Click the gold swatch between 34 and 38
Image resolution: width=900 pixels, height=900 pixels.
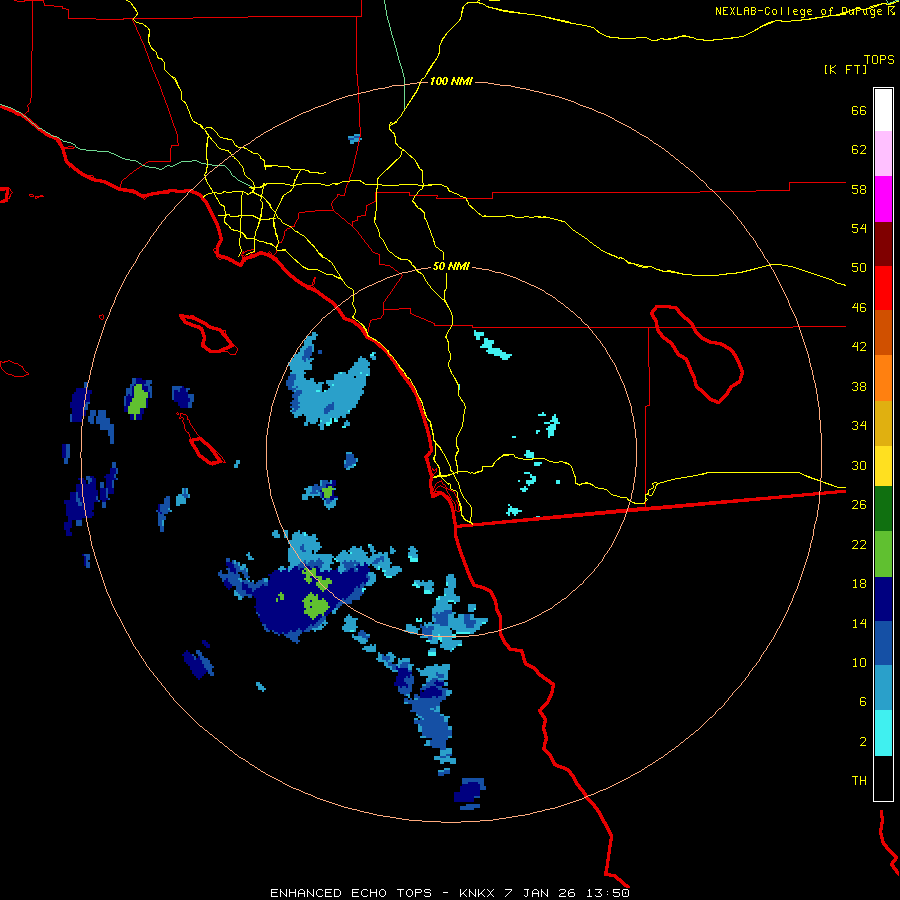pos(883,423)
